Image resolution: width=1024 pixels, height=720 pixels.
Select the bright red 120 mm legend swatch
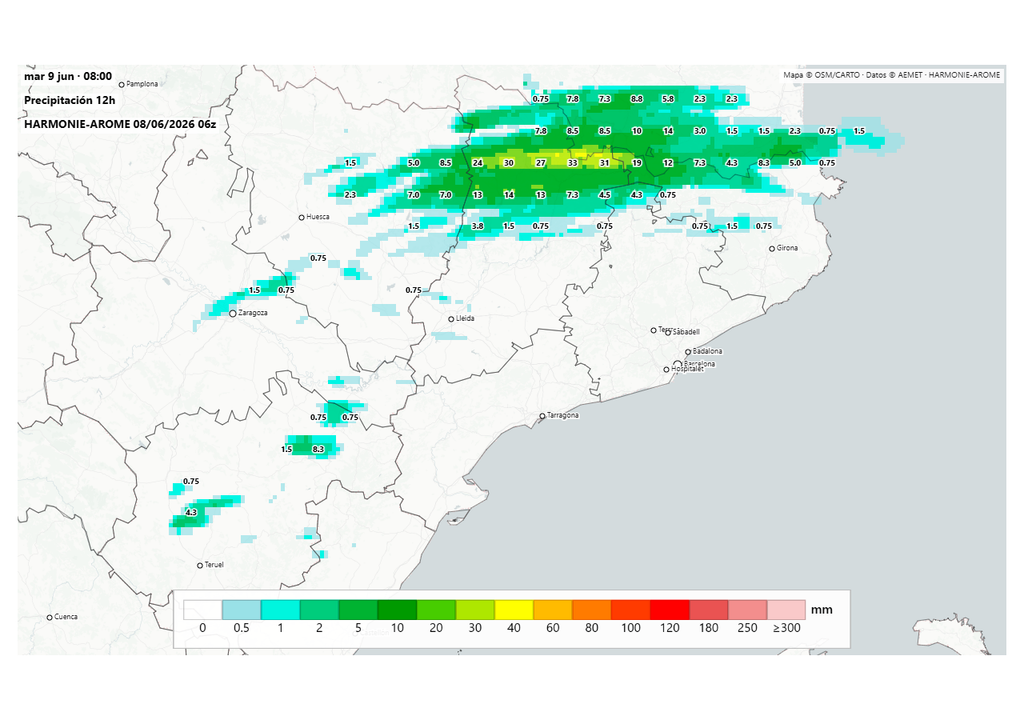coord(670,610)
